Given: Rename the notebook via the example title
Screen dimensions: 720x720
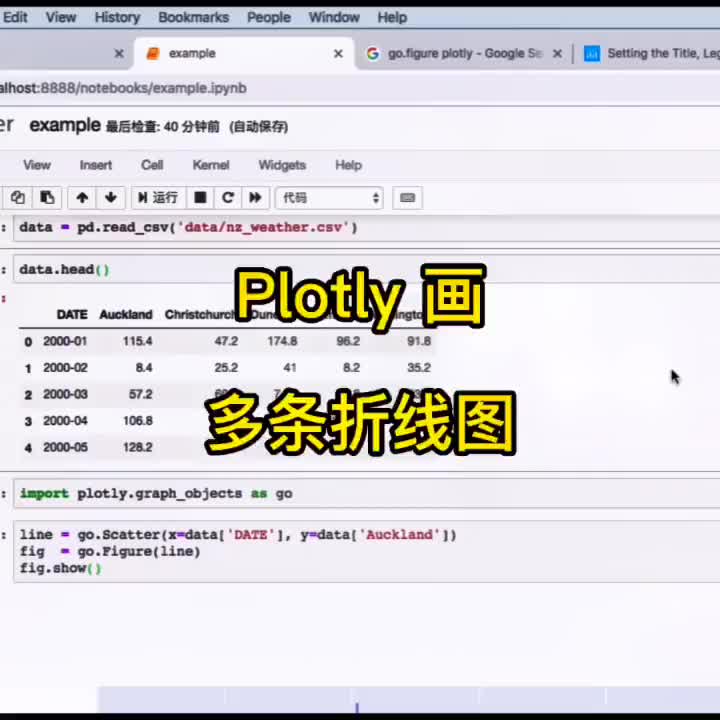Looking at the screenshot, I should point(65,125).
